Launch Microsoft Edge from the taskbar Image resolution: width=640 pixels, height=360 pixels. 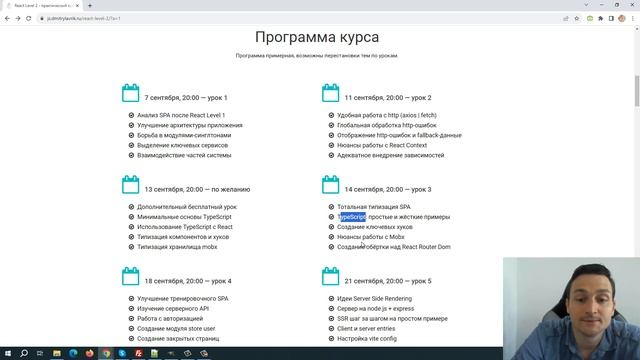coord(73,353)
